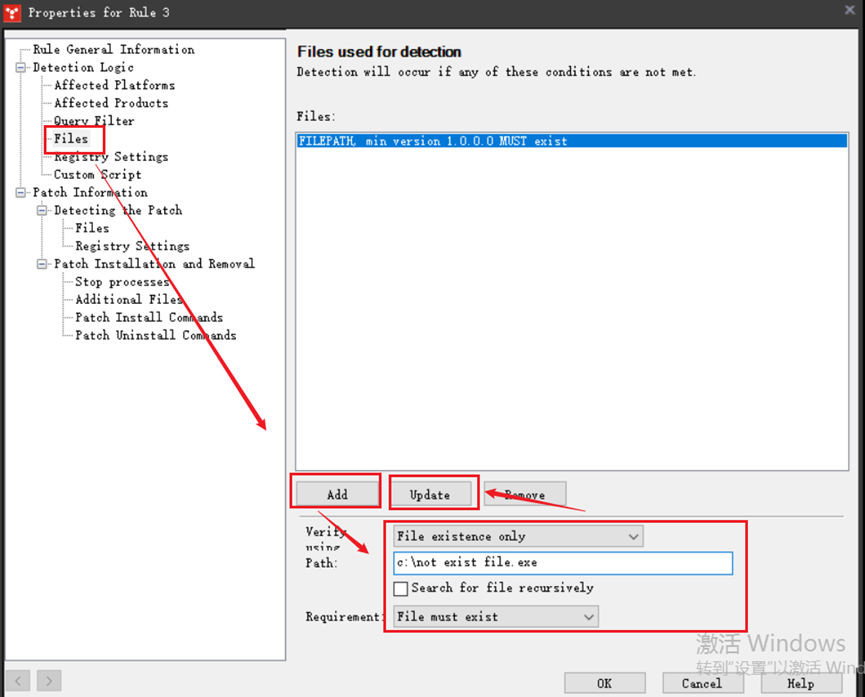Click the Add button
This screenshot has width=865, height=697.
tap(337, 494)
